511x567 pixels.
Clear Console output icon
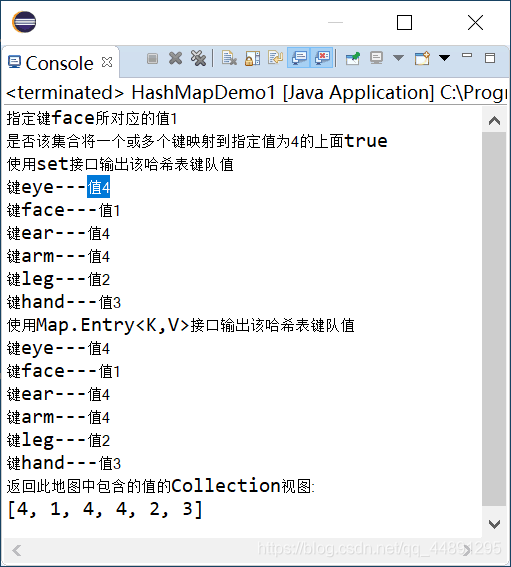pos(229,59)
